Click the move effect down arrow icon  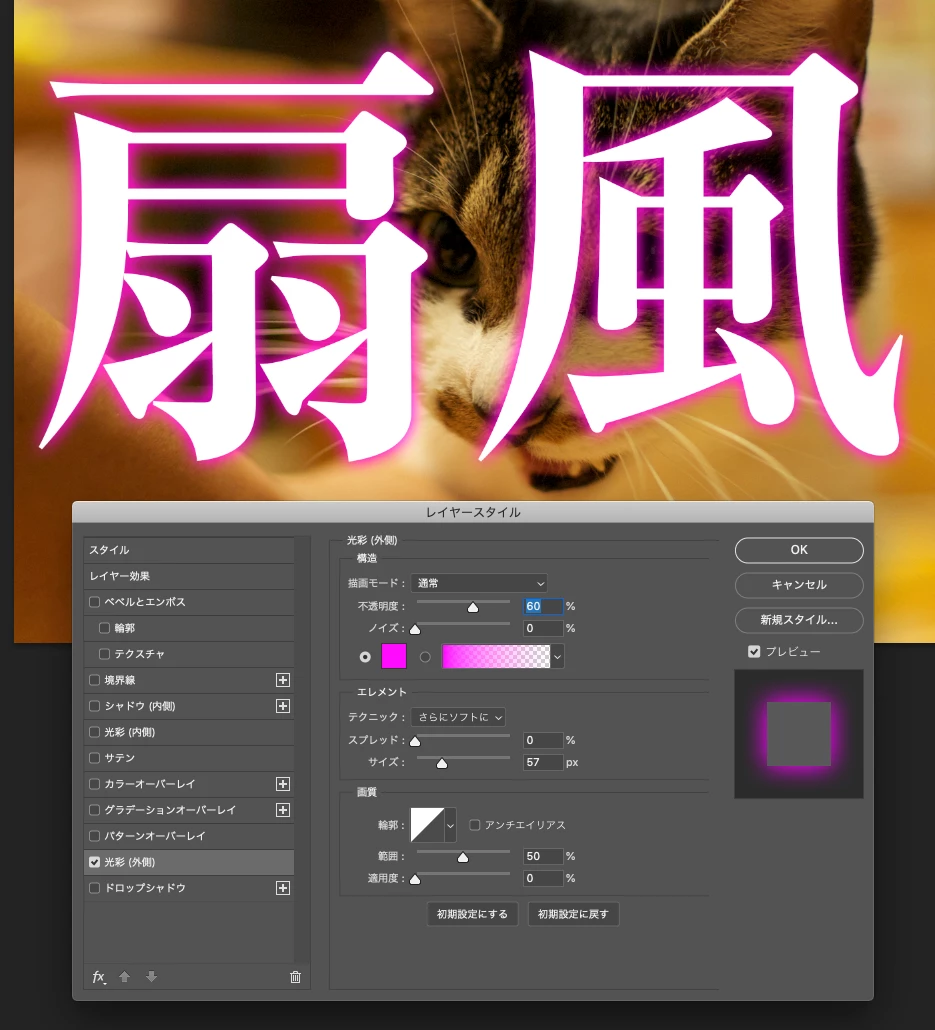pos(151,977)
